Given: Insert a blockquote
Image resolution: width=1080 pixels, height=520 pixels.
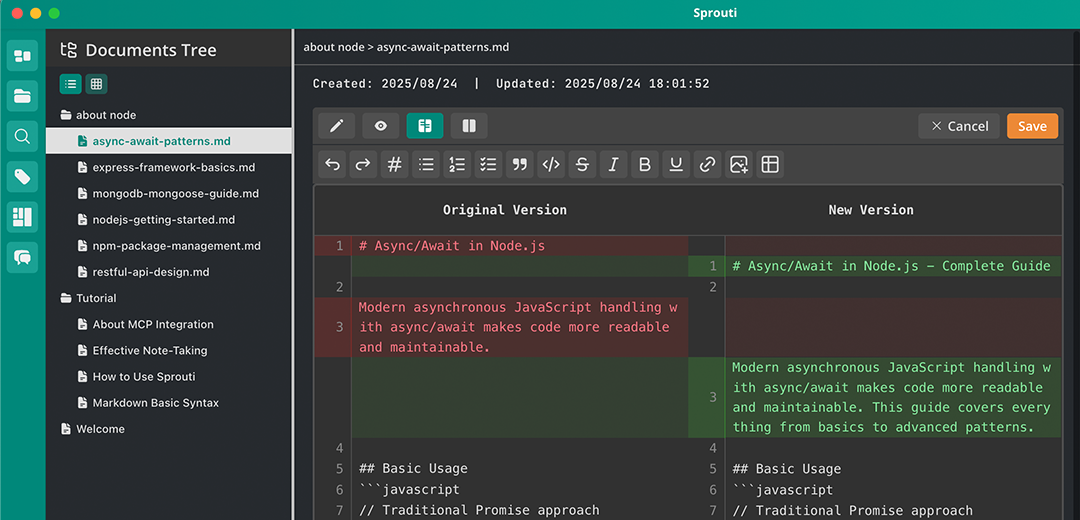Looking at the screenshot, I should (519, 165).
